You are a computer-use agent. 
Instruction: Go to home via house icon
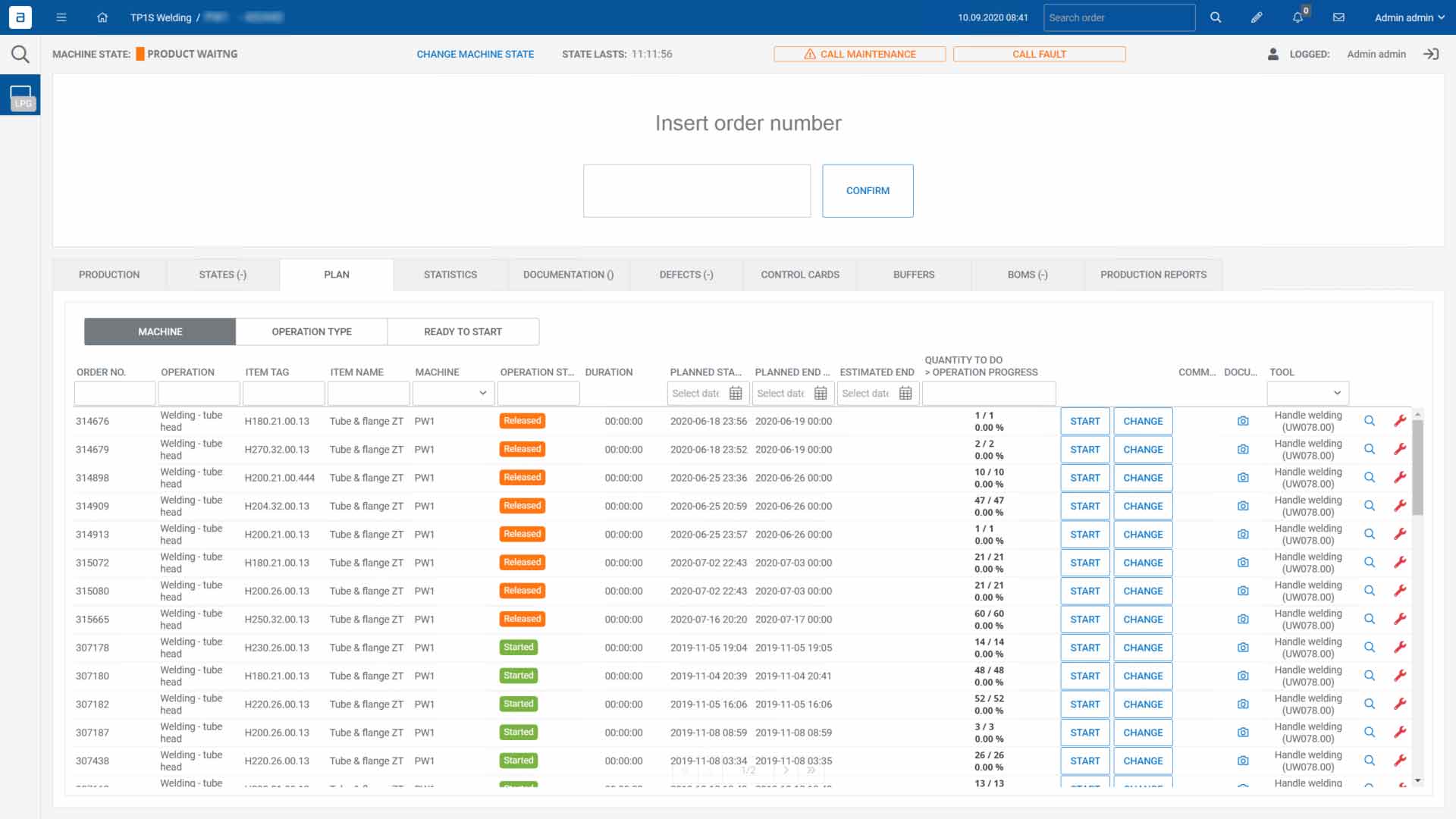coord(102,17)
